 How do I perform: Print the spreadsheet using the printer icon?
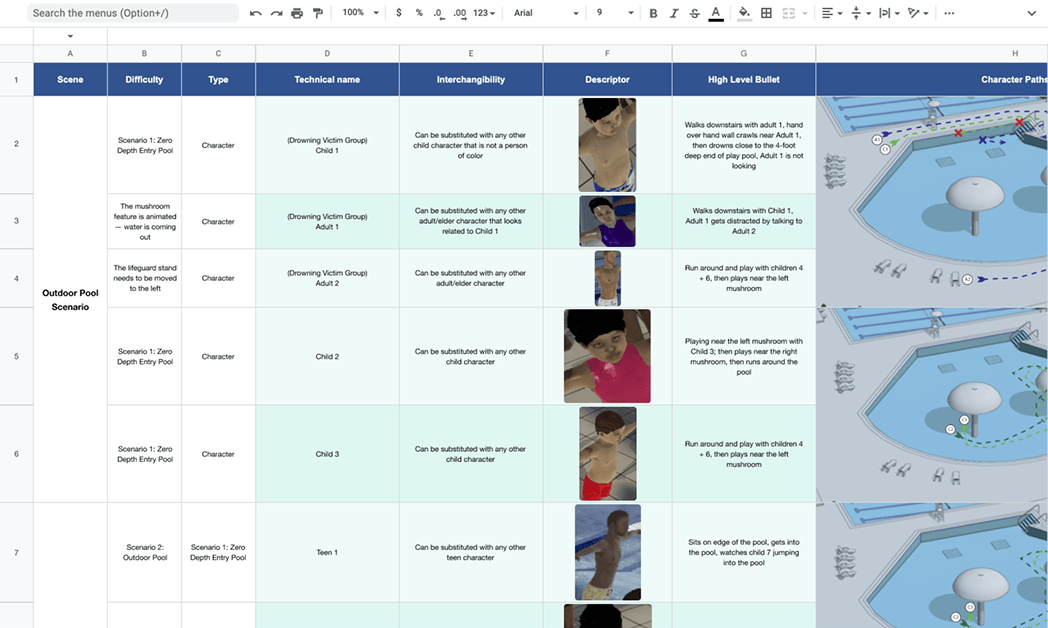[297, 13]
